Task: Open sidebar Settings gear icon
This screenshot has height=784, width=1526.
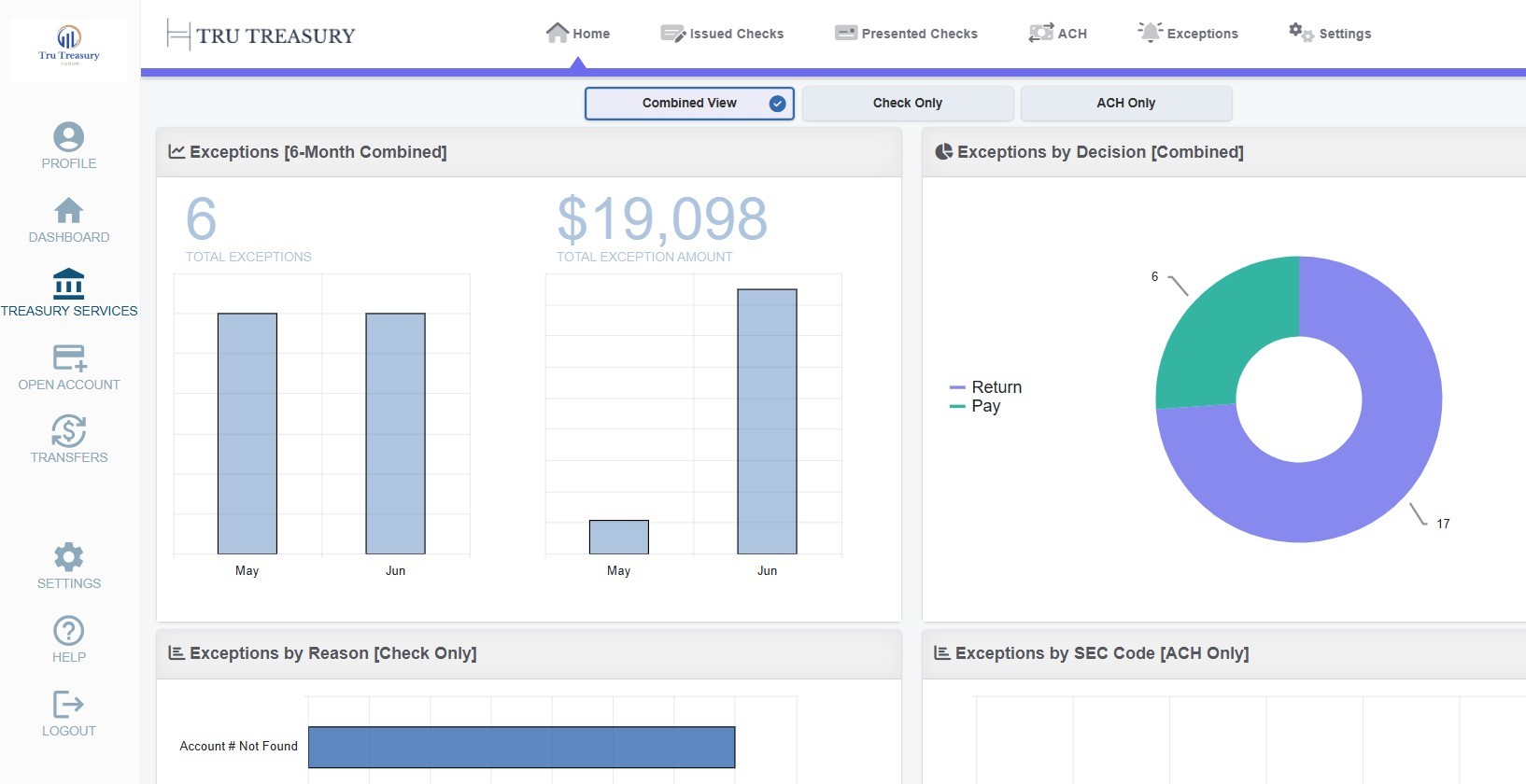Action: coord(69,557)
